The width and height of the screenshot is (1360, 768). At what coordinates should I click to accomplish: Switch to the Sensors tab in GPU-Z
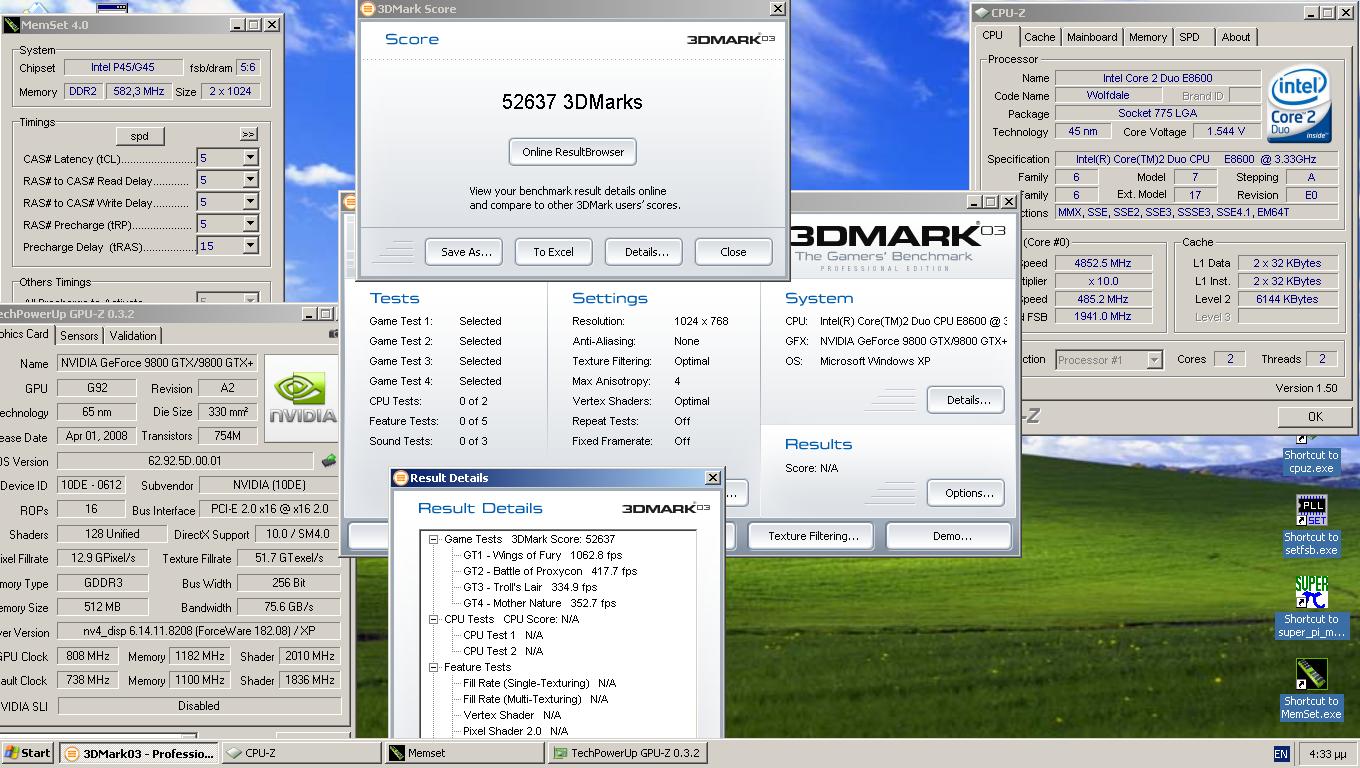point(79,336)
